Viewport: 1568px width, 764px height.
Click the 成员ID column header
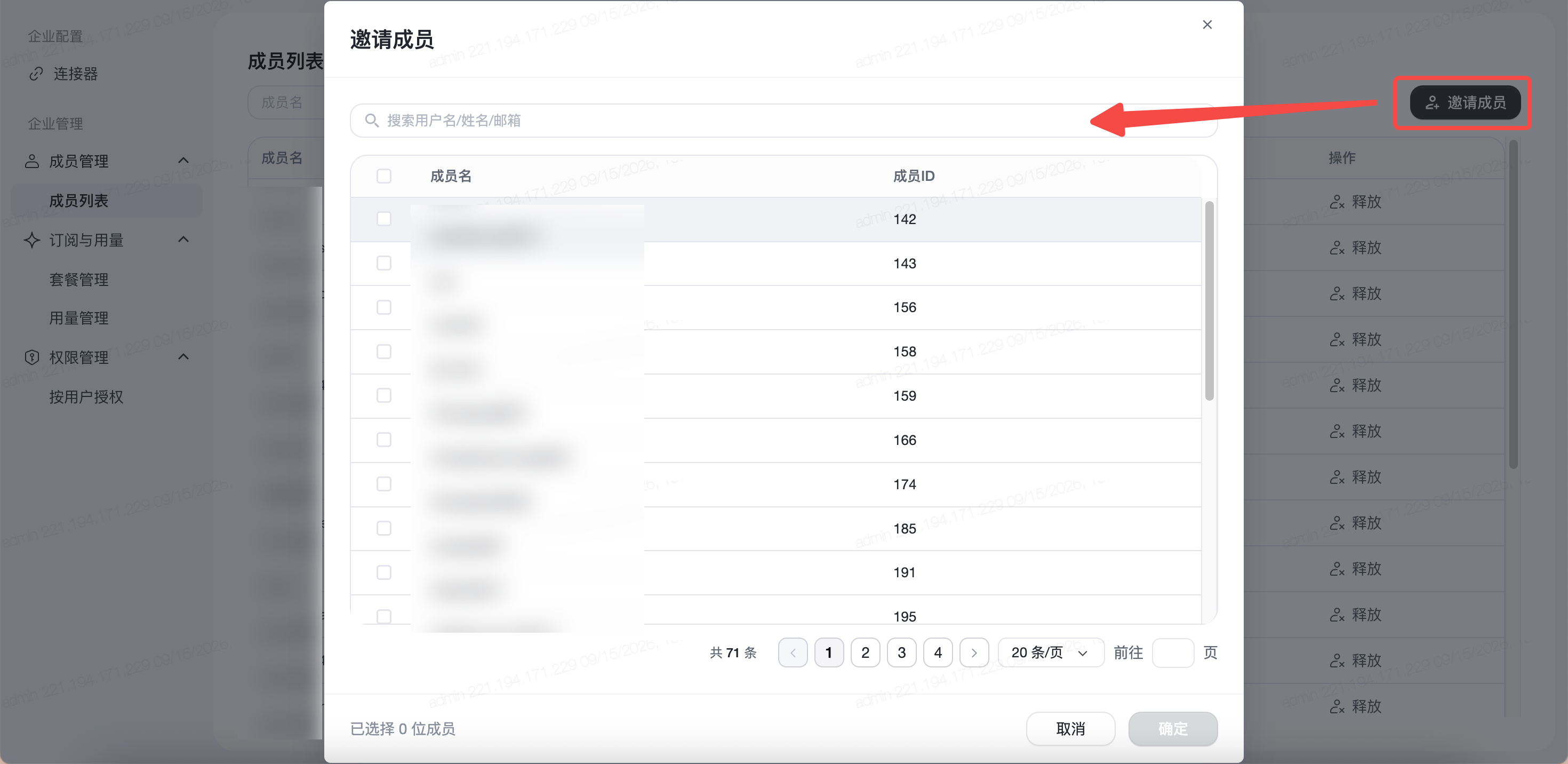914,176
